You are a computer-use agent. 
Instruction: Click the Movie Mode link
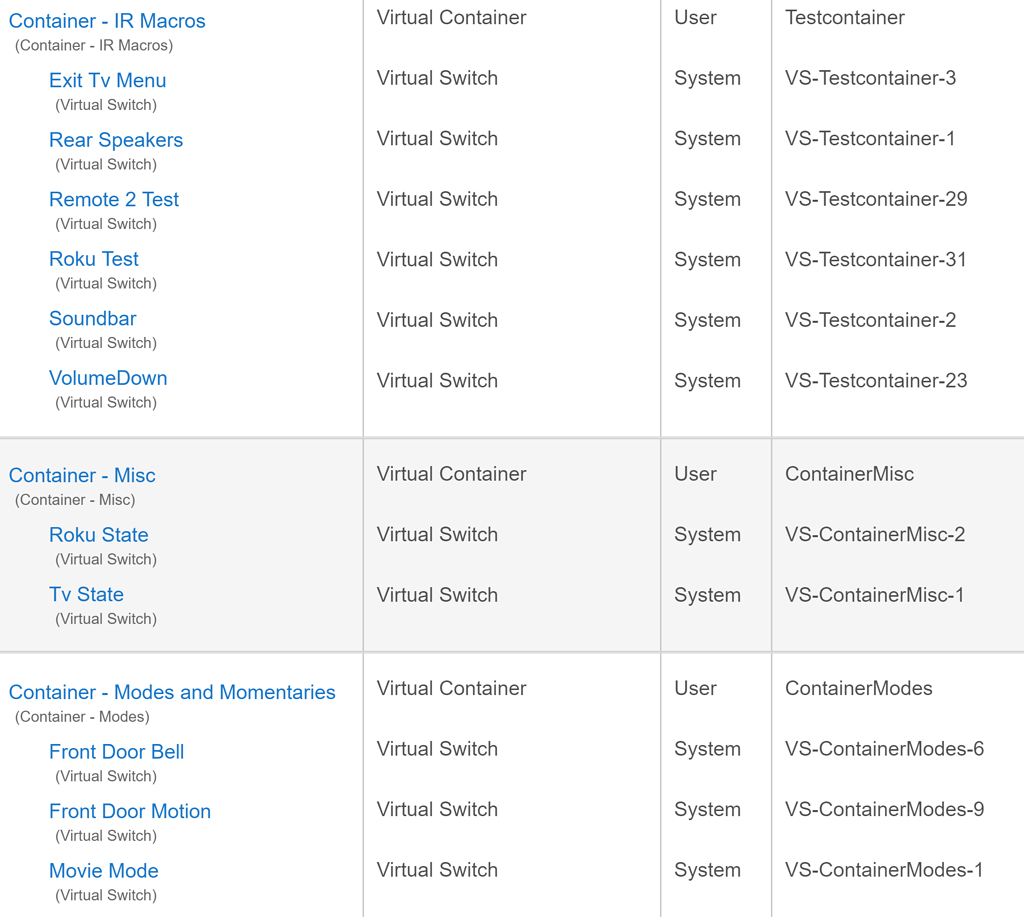[x=104, y=870]
